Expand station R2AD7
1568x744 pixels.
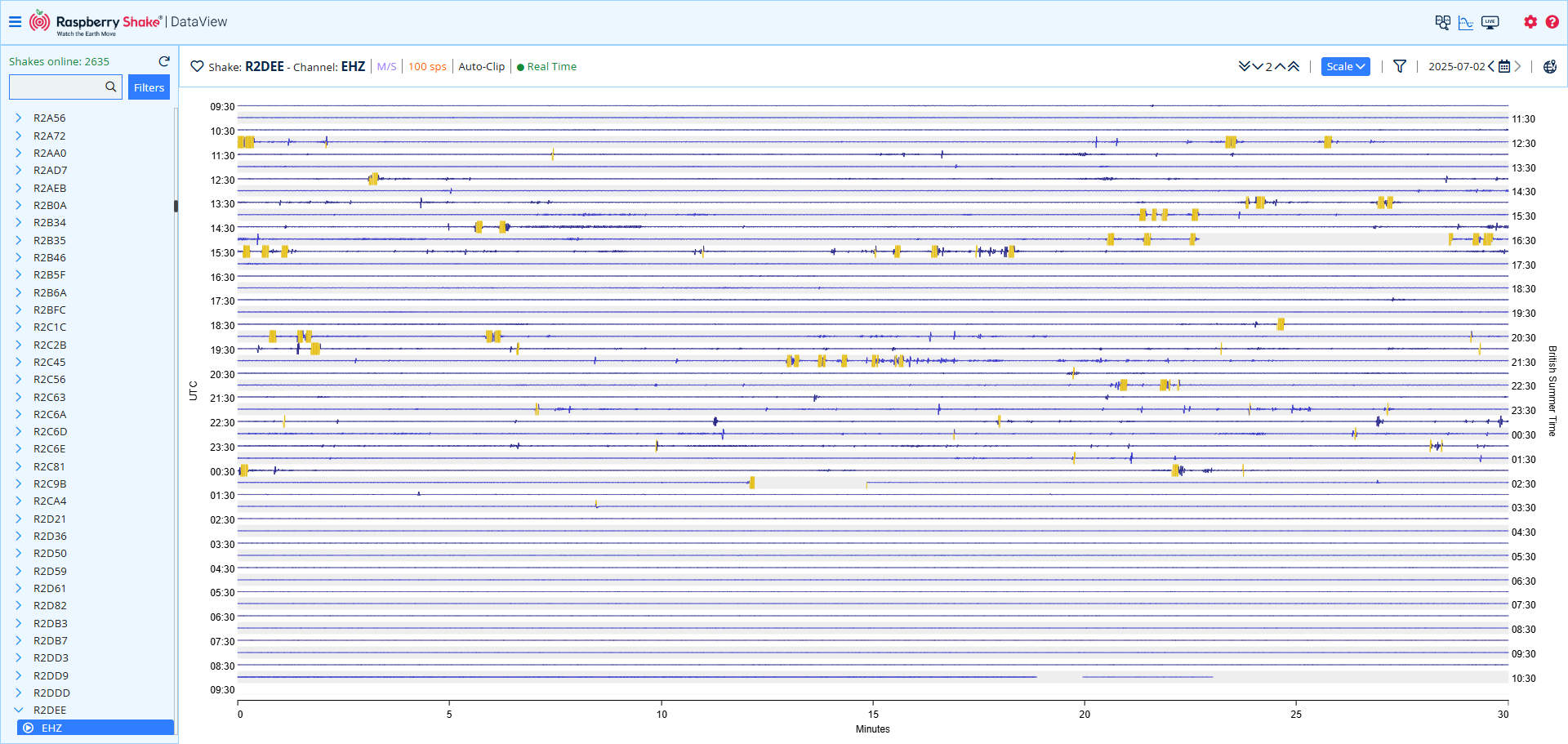point(19,170)
